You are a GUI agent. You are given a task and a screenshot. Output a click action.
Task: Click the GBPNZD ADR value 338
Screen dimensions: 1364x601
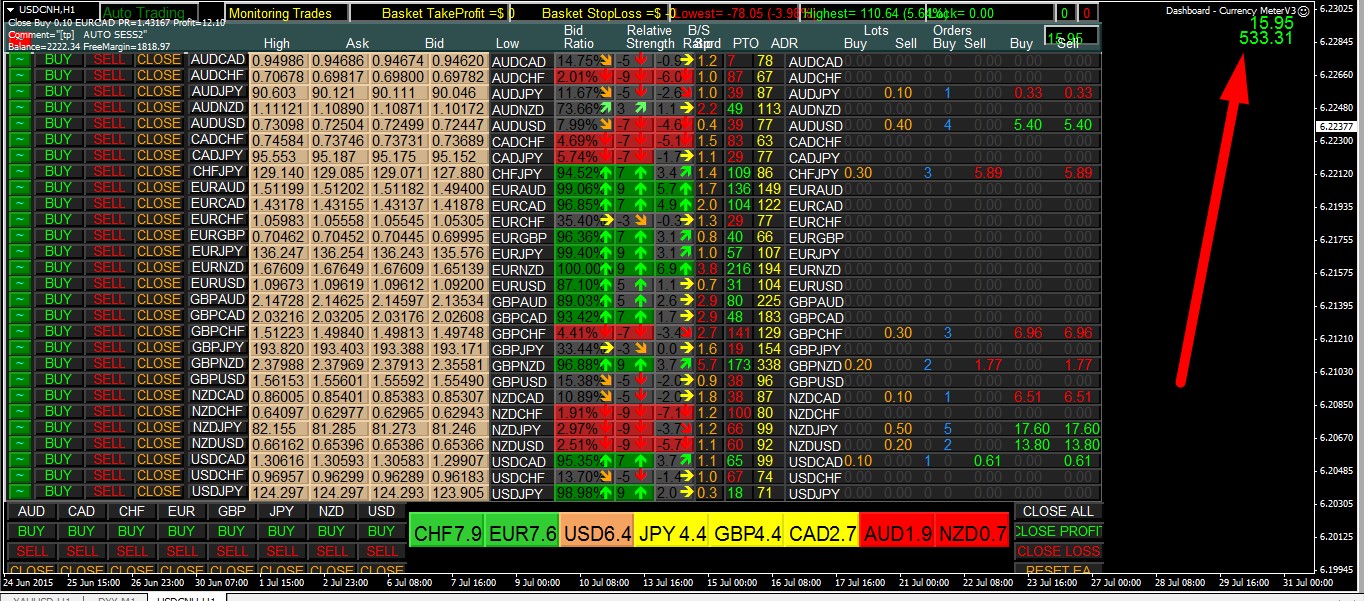[768, 365]
